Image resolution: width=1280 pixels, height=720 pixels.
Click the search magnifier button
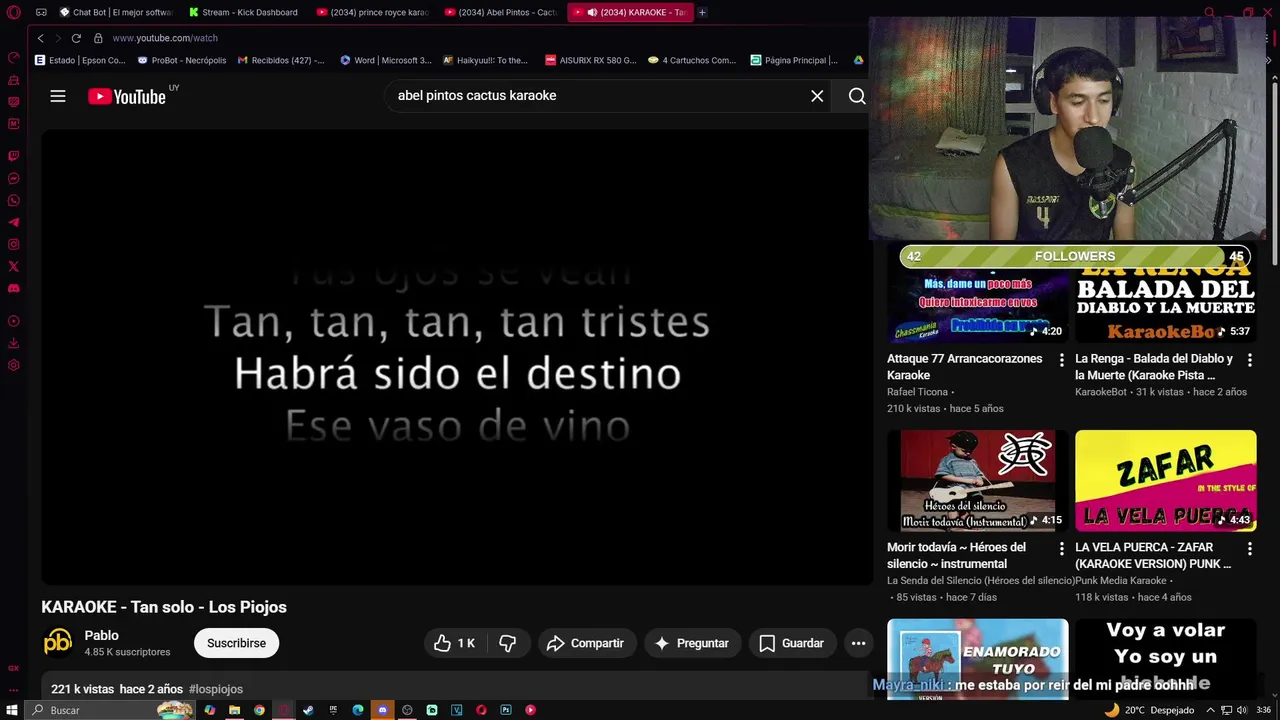(857, 96)
